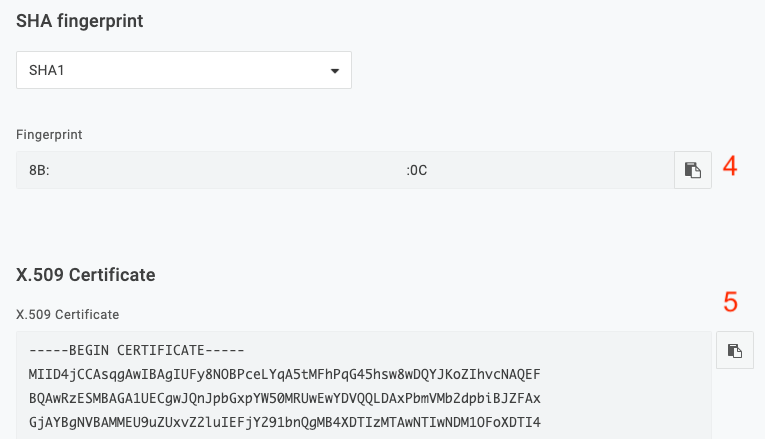Viewport: 765px width, 439px height.
Task: Click the Fingerprint field label
Action: click(x=49, y=135)
